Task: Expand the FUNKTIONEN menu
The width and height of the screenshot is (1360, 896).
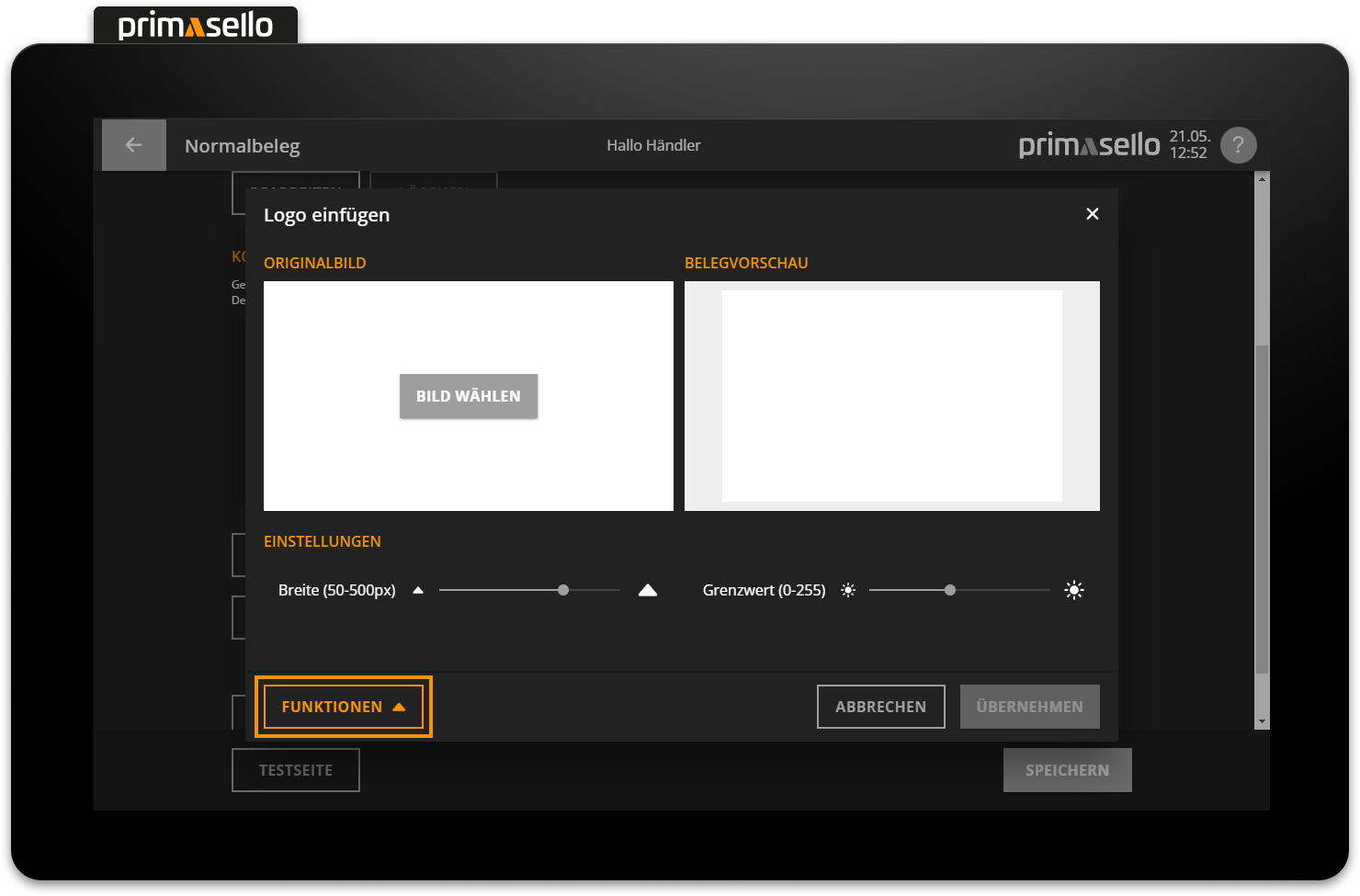Action: 343,707
